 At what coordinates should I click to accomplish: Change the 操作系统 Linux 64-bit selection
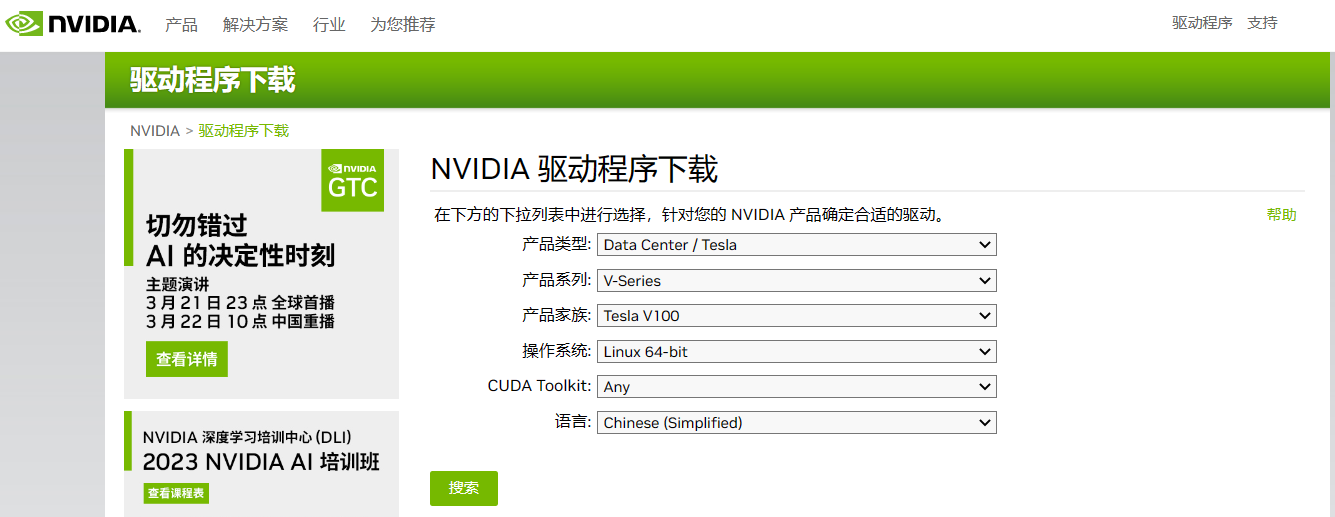[796, 351]
